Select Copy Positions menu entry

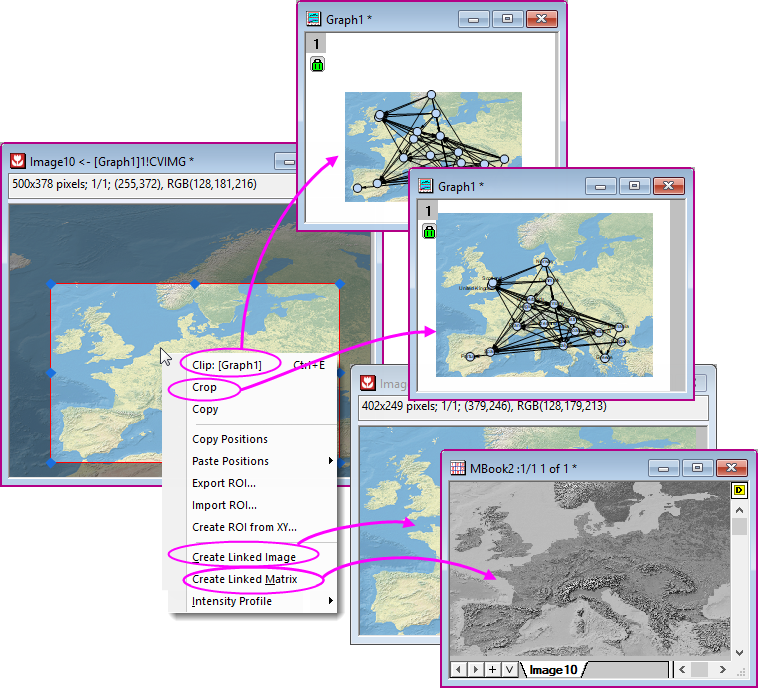click(230, 439)
